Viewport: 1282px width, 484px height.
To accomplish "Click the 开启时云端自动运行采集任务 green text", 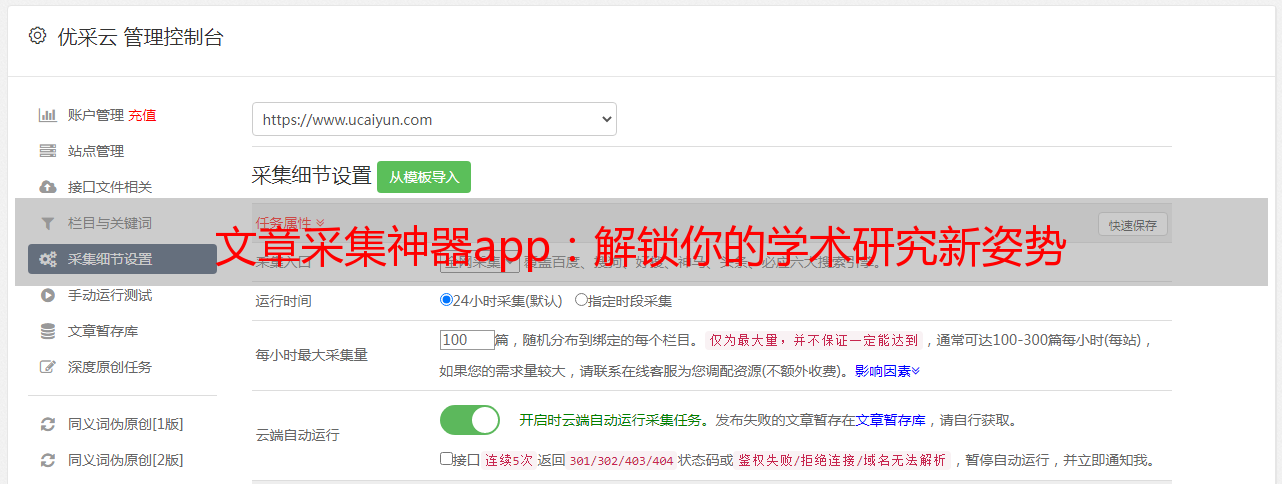I will pyautogui.click(x=610, y=420).
